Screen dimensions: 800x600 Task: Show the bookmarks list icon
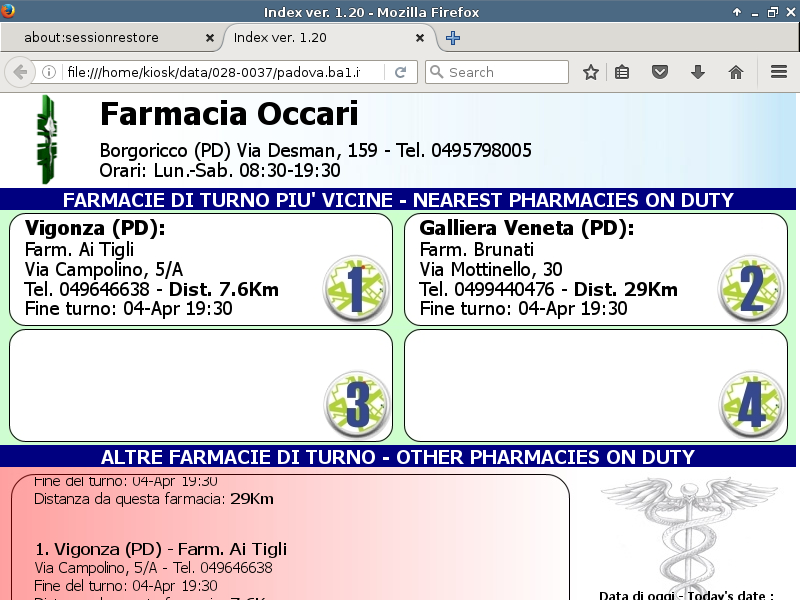point(622,72)
